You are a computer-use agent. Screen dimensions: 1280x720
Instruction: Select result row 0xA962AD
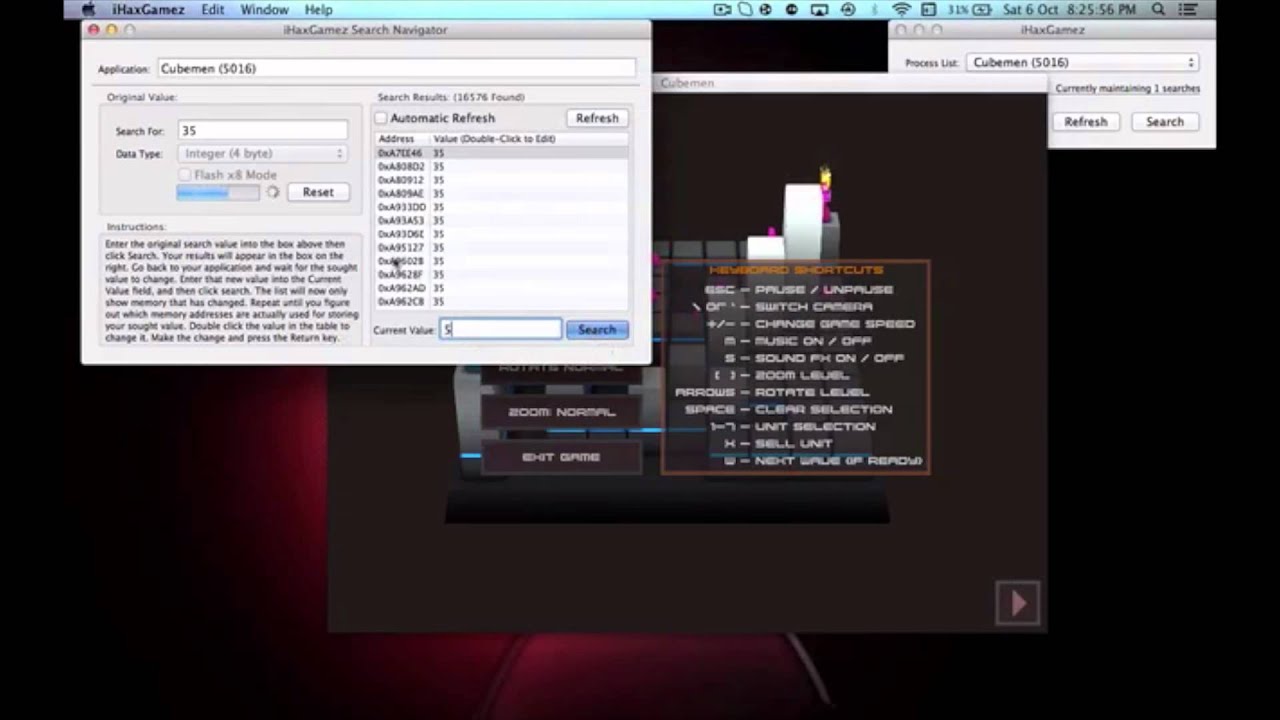point(502,288)
